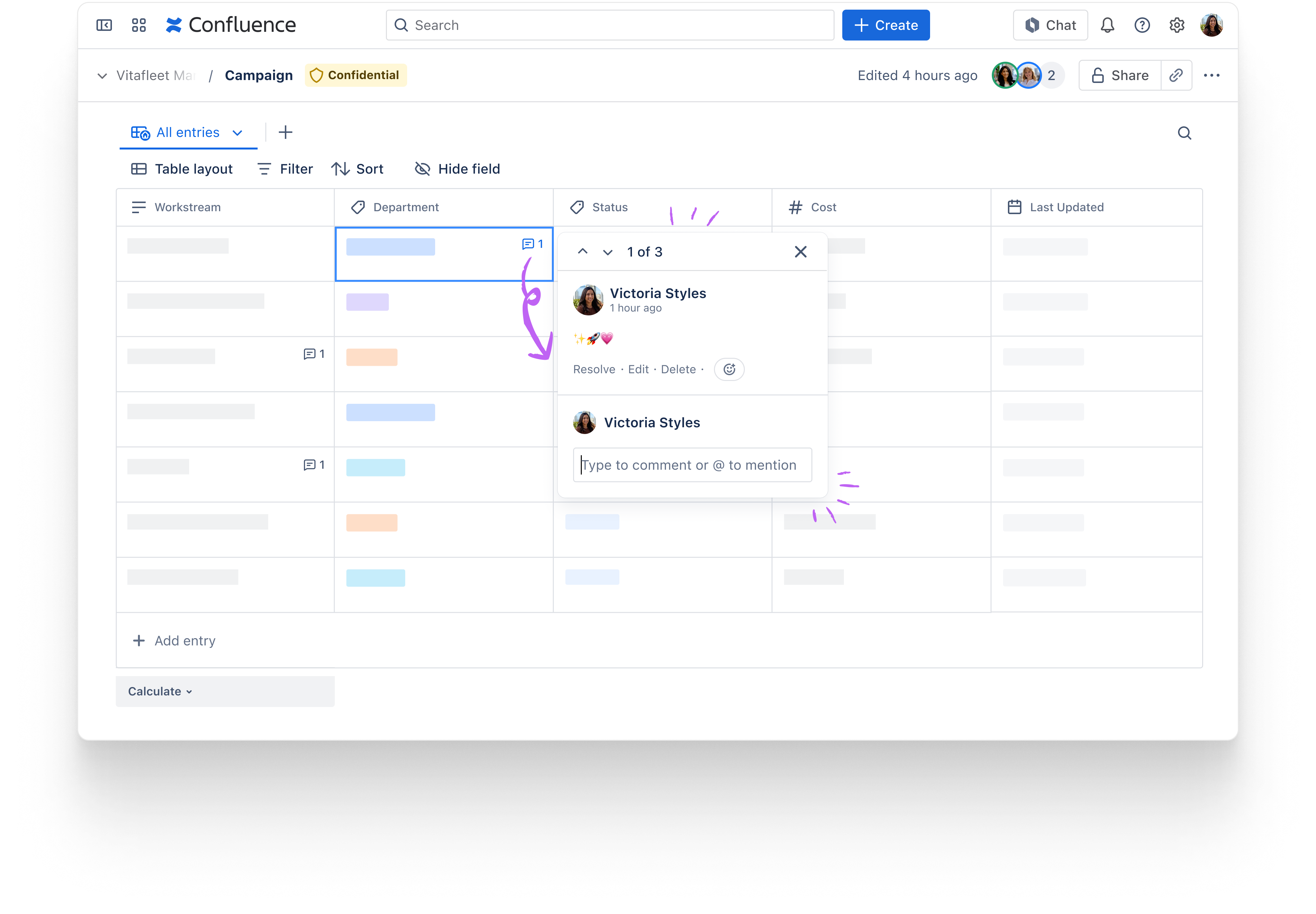Open the app switcher grid icon
The height and width of the screenshot is (914, 1316).
(139, 25)
